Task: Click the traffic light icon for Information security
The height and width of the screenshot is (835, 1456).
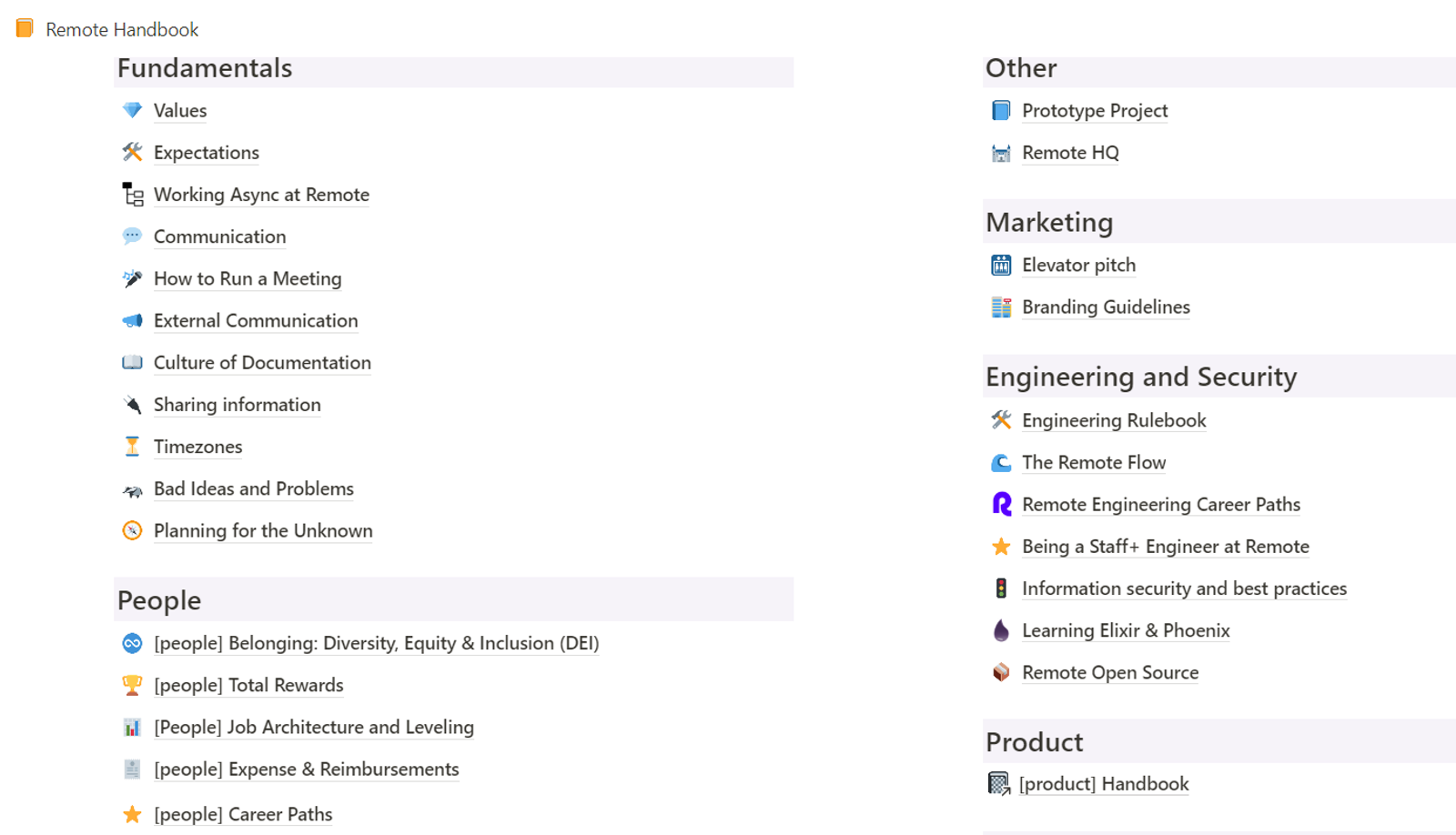Action: click(1001, 589)
